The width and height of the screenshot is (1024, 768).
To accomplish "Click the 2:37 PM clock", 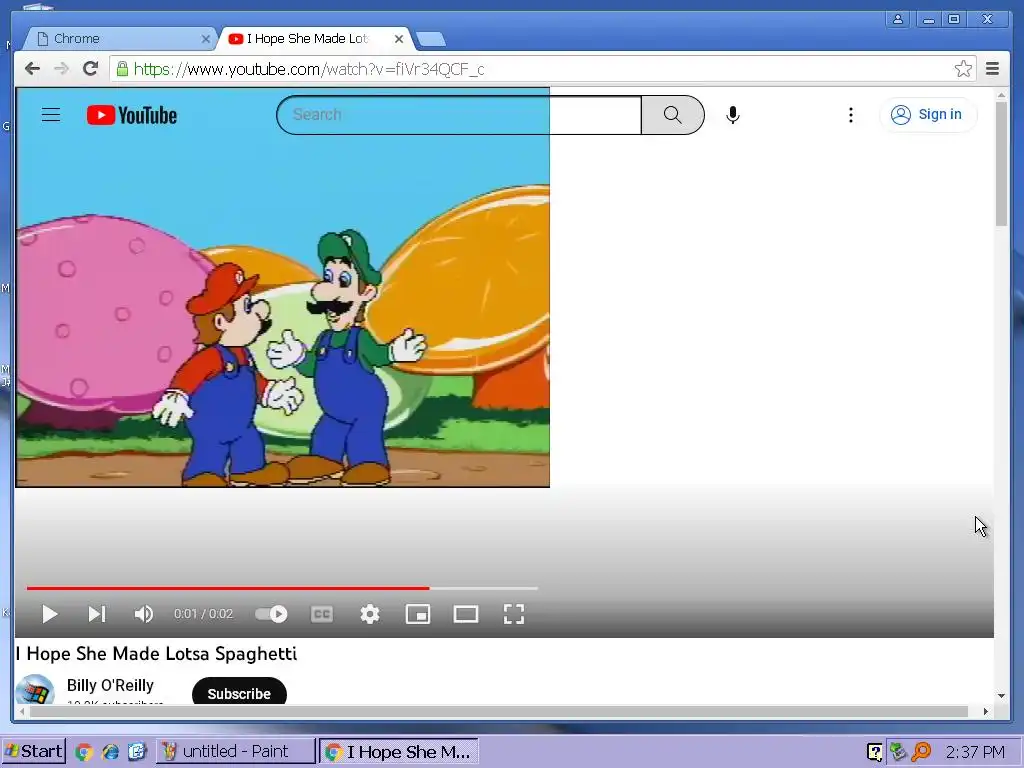I will tap(975, 752).
